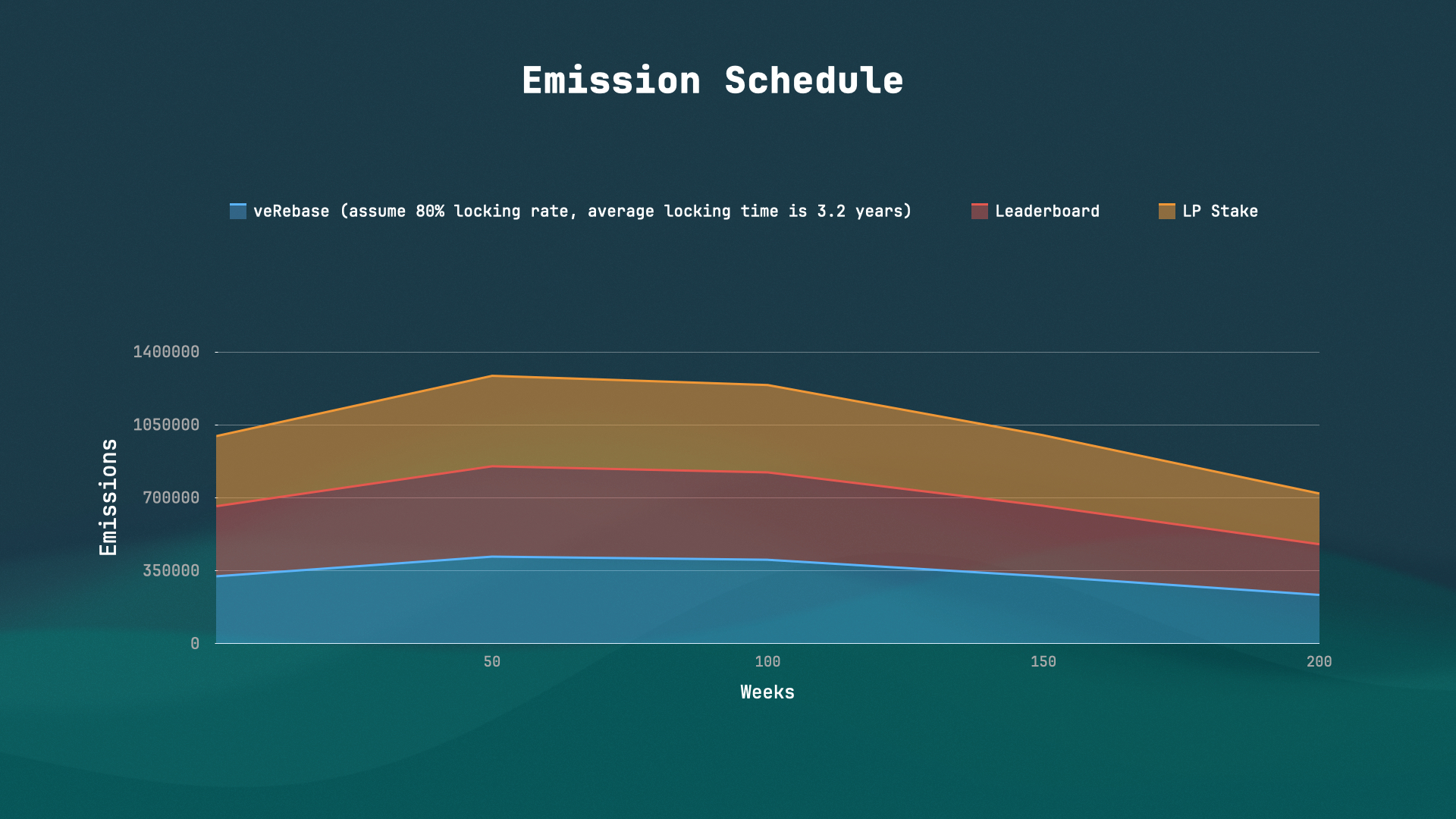Click the 350000 y-axis tick label

(x=171, y=571)
